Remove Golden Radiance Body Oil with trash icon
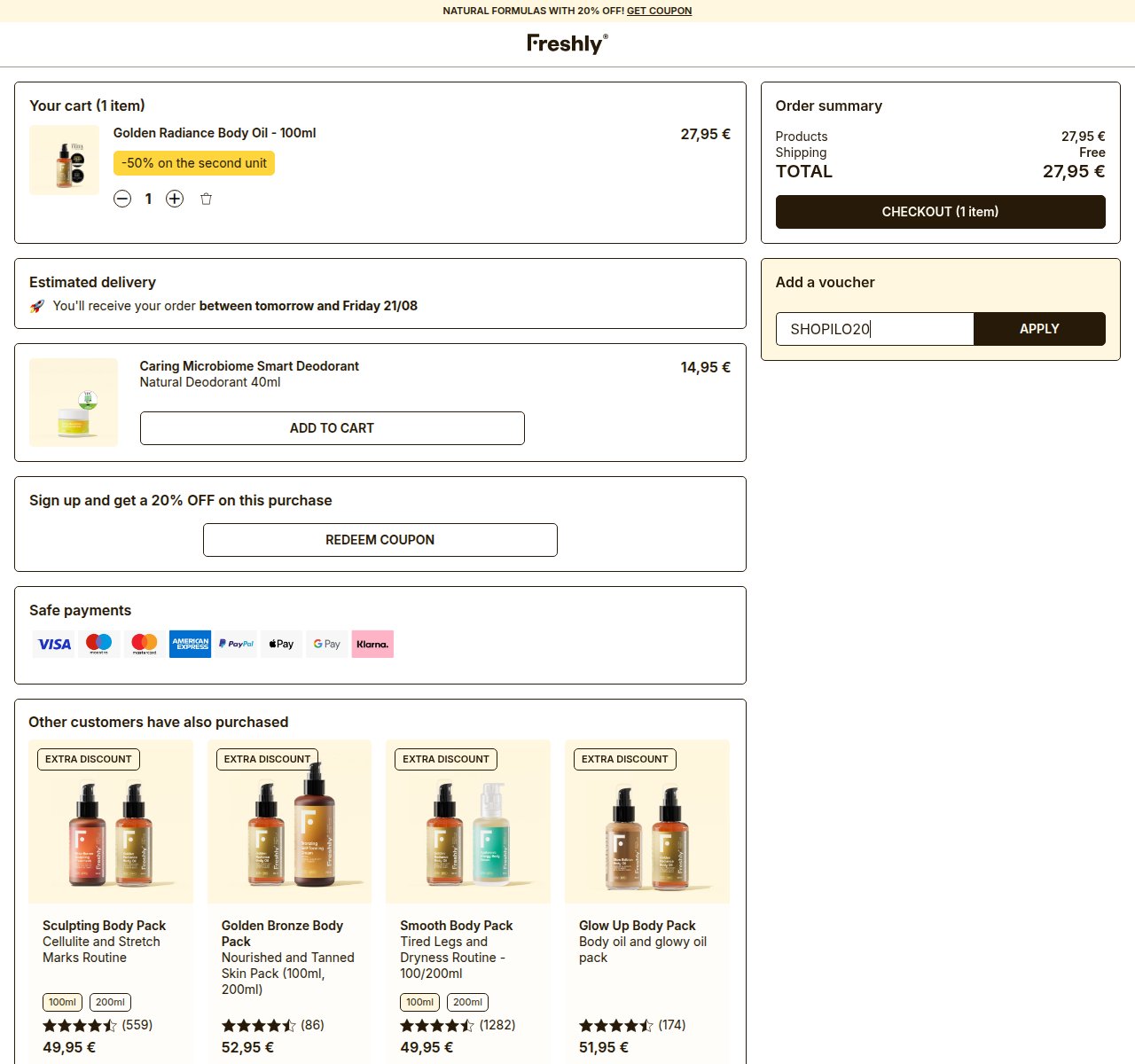The width and height of the screenshot is (1135, 1064). point(206,199)
